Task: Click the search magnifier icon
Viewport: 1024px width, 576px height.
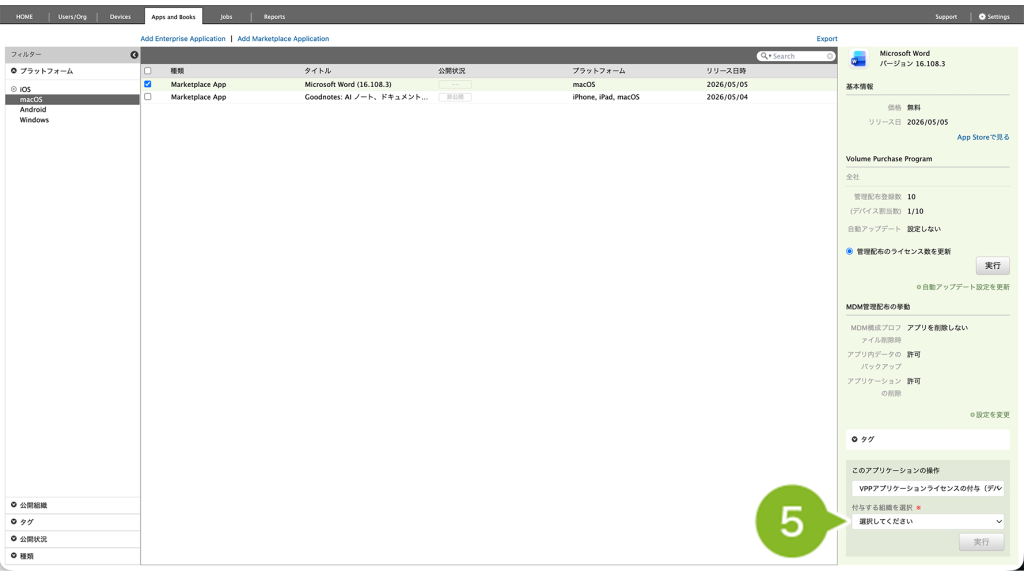Action: [764, 56]
